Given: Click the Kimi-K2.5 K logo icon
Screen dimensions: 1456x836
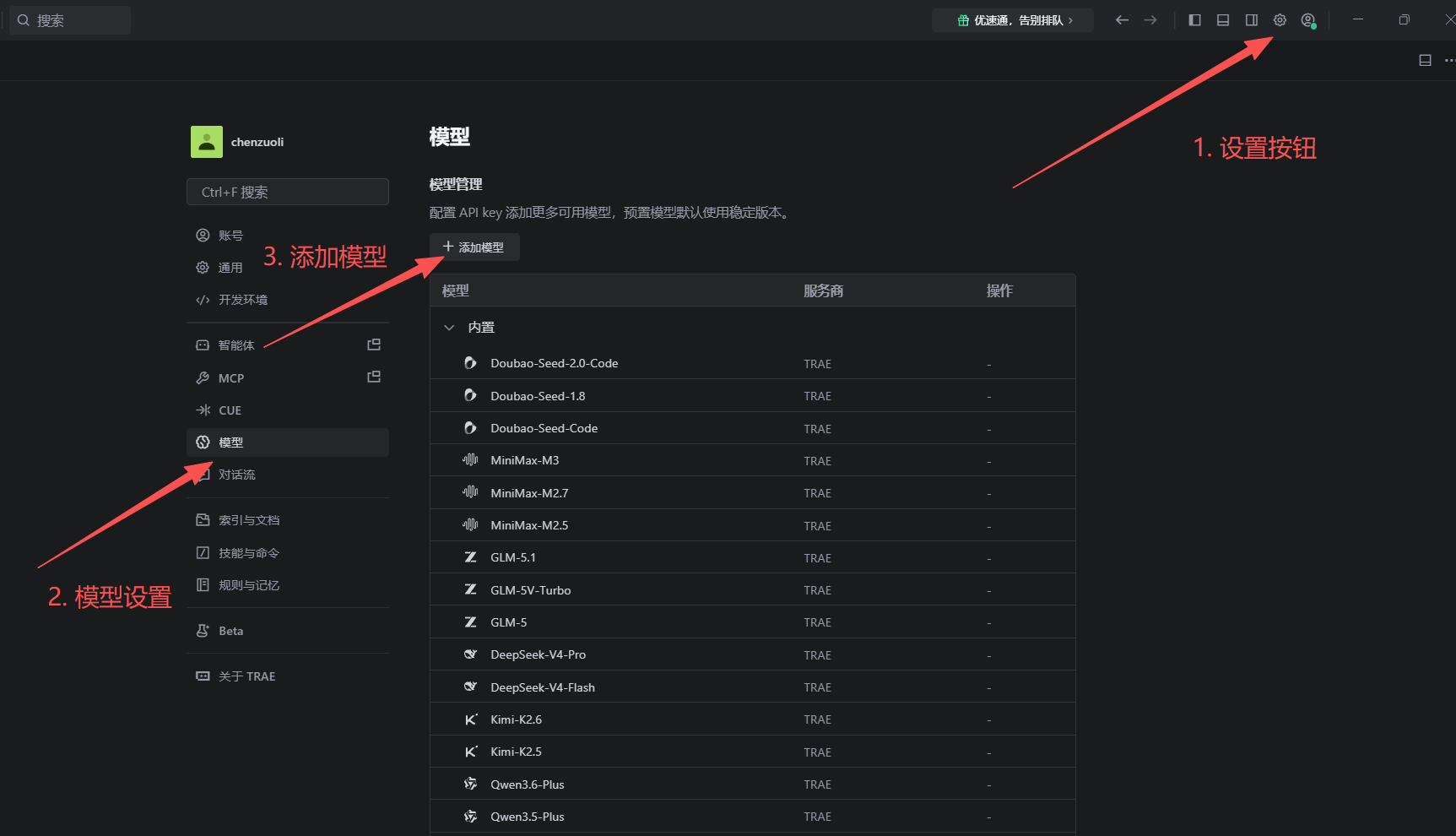Looking at the screenshot, I should (470, 752).
